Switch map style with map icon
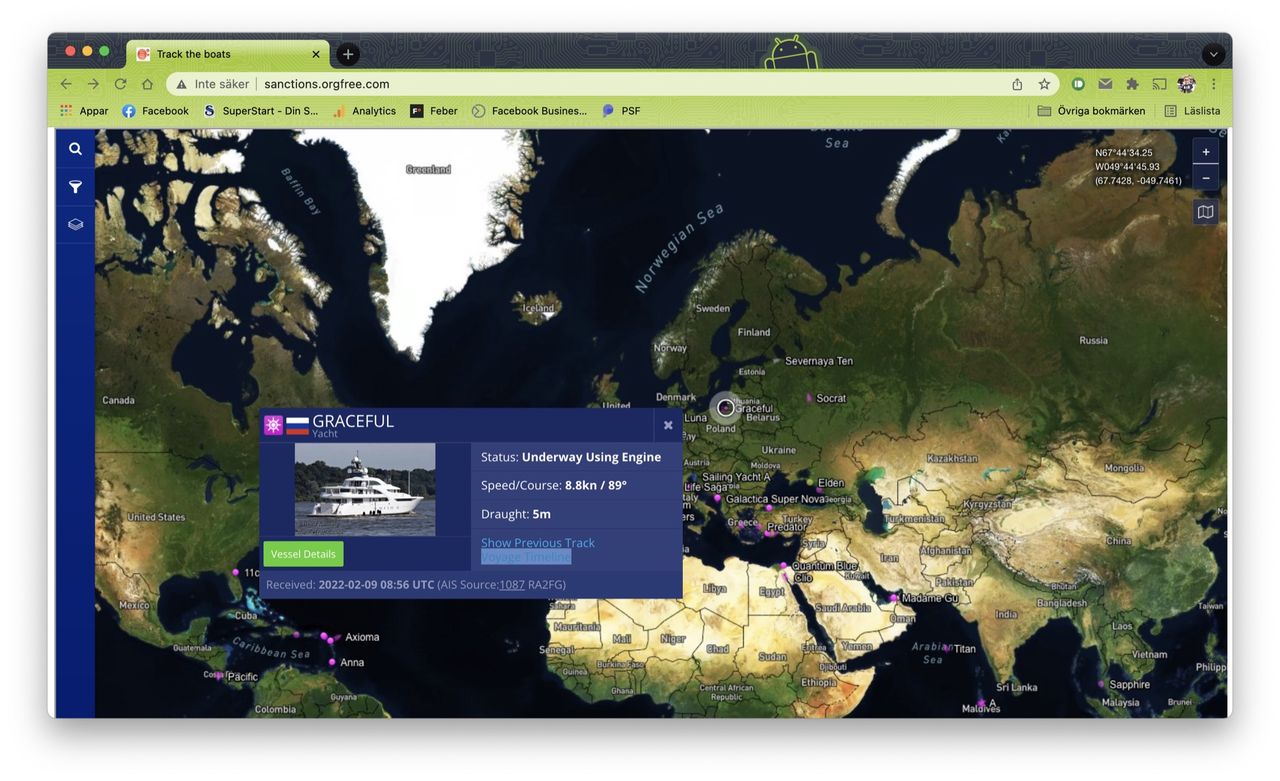This screenshot has width=1280, height=781. (1206, 212)
